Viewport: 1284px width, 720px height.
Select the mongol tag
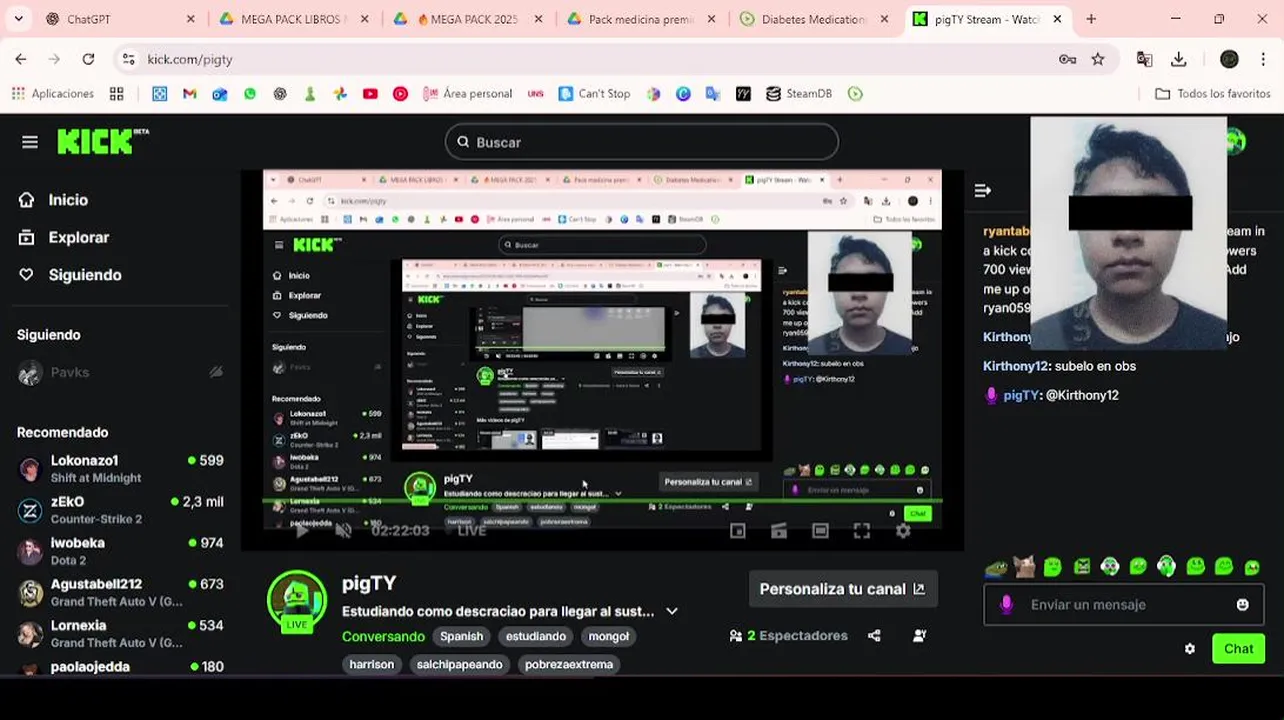click(x=609, y=636)
